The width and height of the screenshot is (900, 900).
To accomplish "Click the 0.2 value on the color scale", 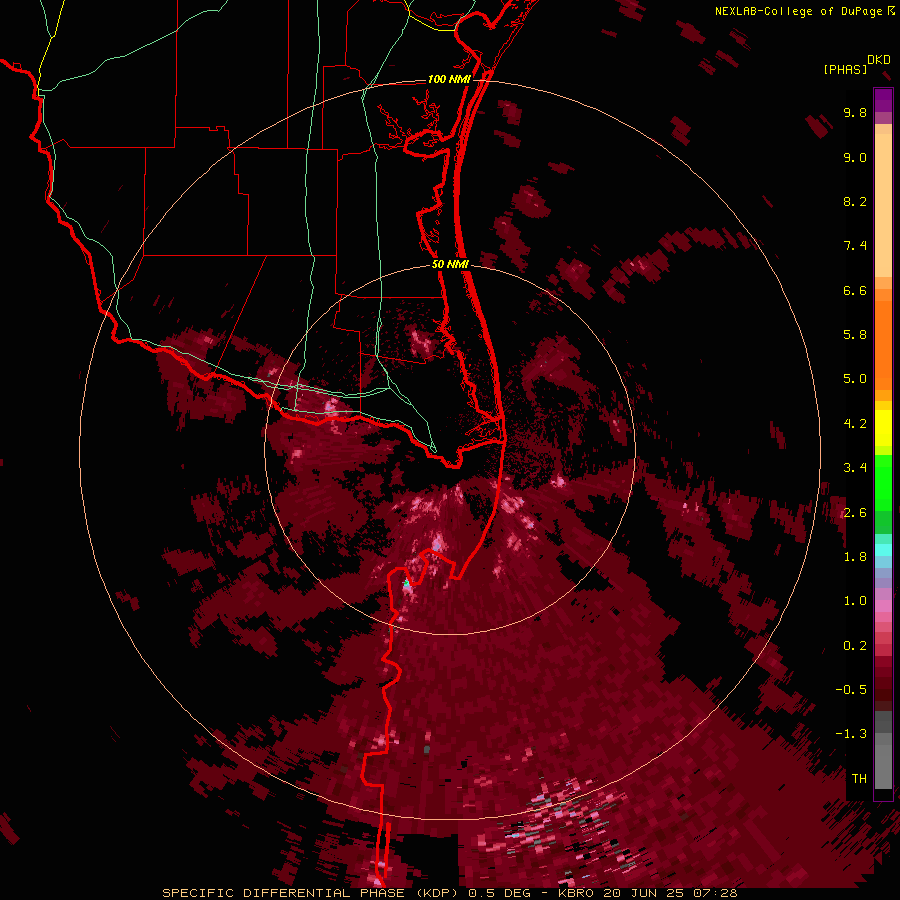I will tap(855, 646).
